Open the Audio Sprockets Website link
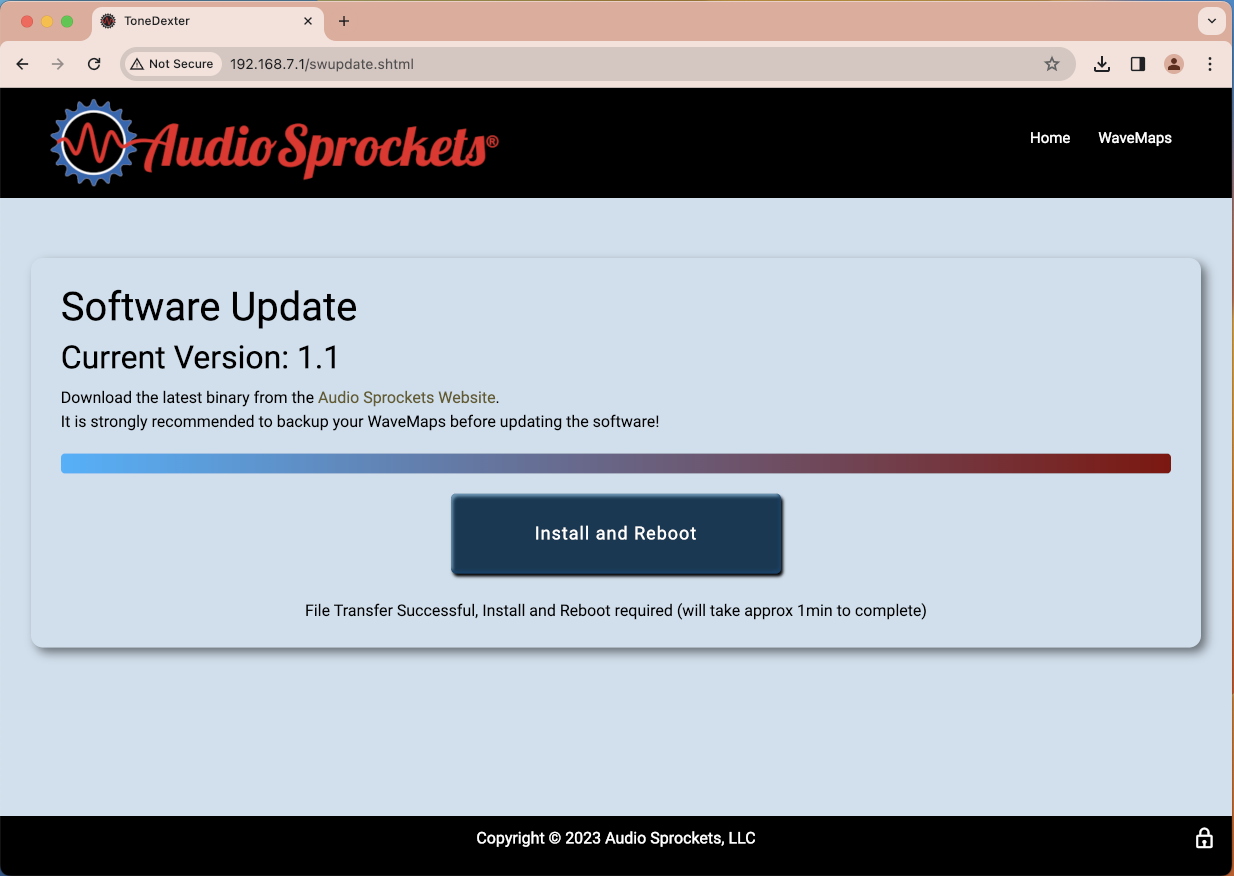1234x876 pixels. [x=406, y=397]
